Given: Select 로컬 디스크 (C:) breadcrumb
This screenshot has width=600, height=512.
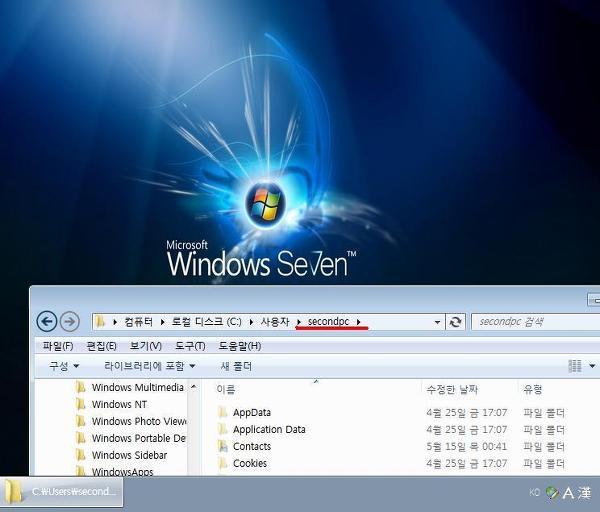Looking at the screenshot, I should coord(207,322).
